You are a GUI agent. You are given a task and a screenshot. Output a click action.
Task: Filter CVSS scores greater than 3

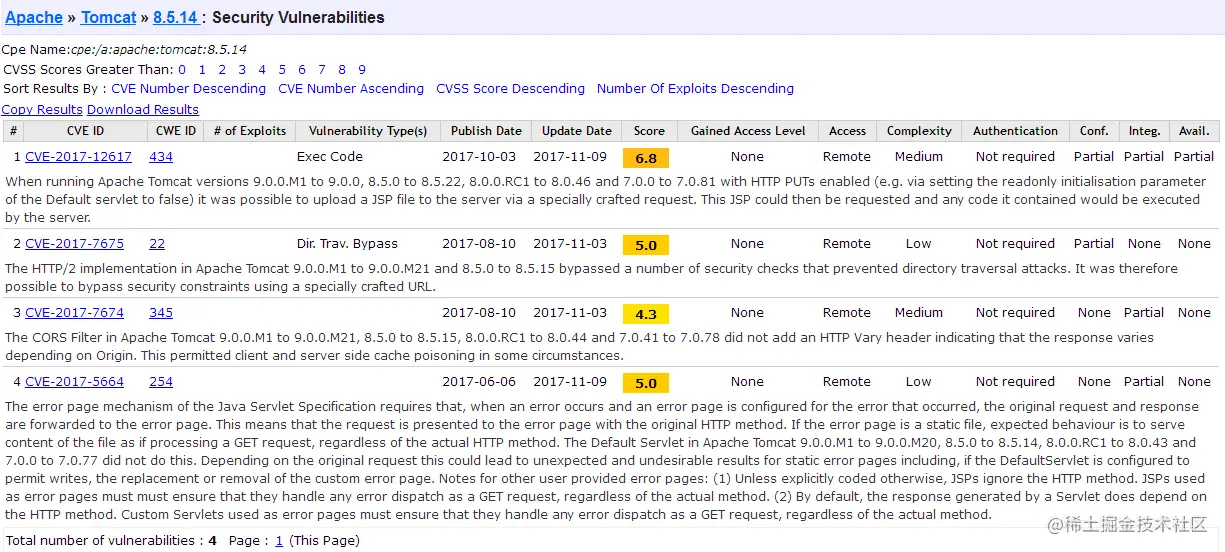(242, 70)
